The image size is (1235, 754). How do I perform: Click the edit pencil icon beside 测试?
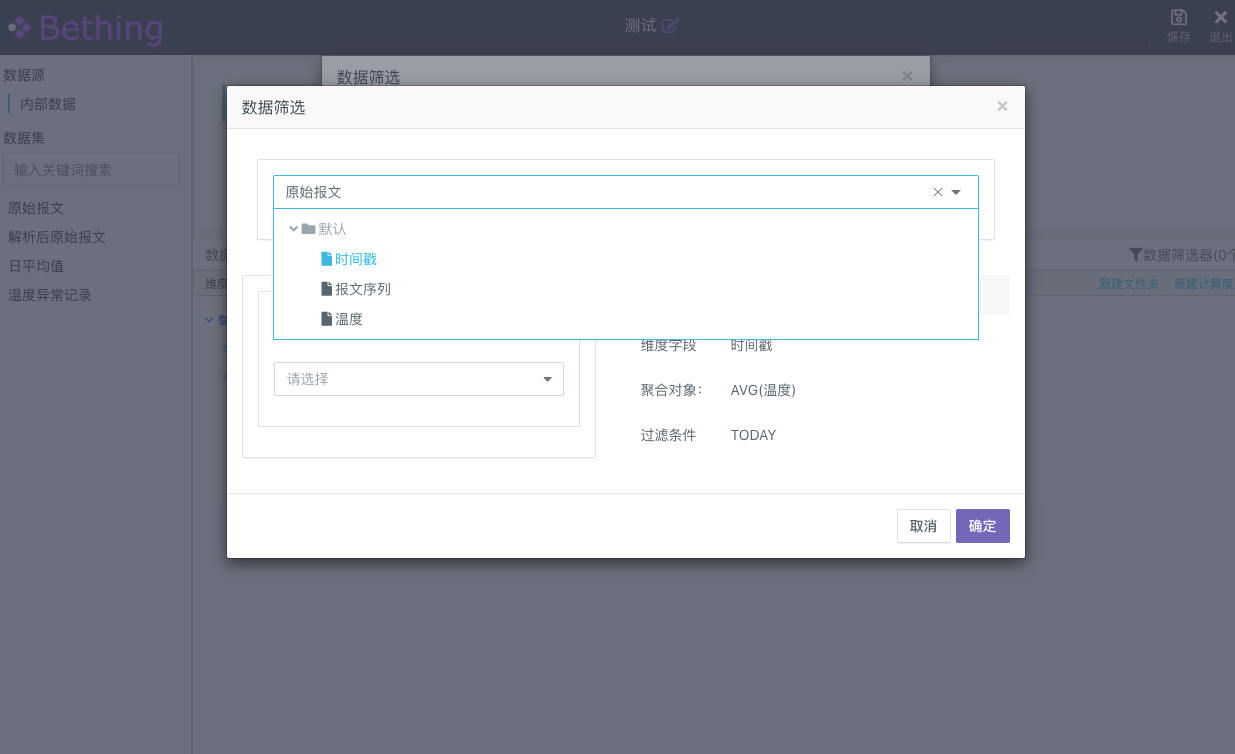point(670,26)
